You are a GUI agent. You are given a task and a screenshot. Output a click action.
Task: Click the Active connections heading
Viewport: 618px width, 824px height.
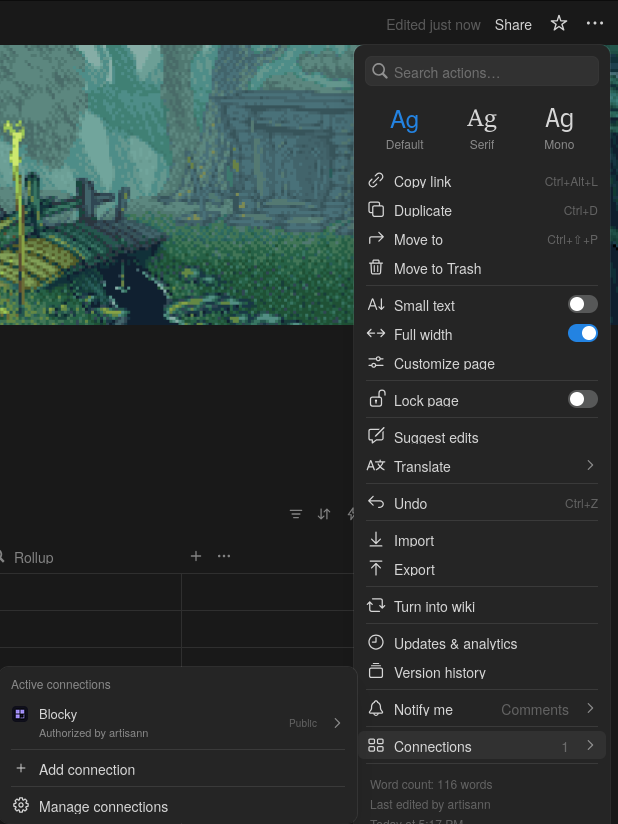pos(61,685)
